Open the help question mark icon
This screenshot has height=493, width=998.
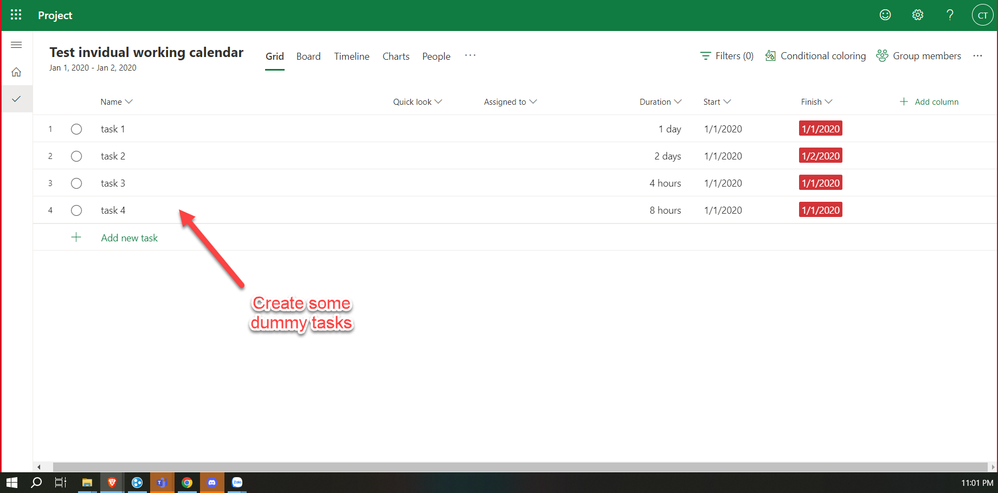pyautogui.click(x=950, y=15)
